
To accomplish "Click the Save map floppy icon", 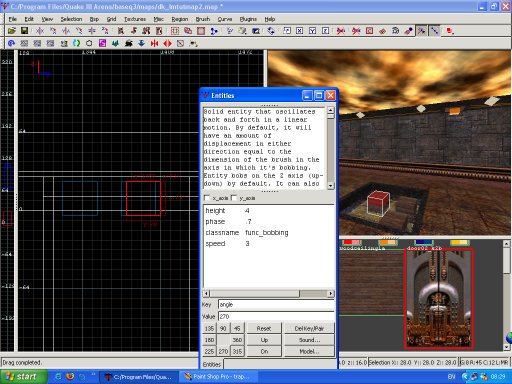I will 24,31.
